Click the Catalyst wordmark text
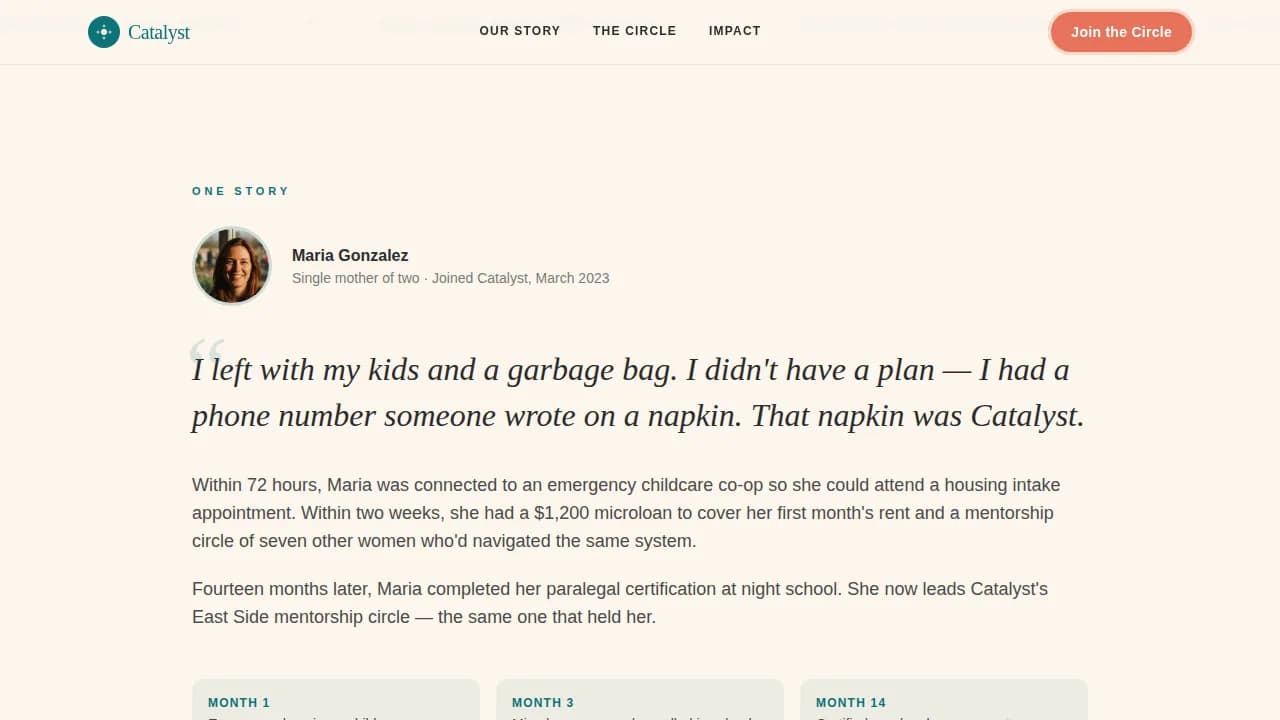The width and height of the screenshot is (1280, 720). pyautogui.click(x=159, y=32)
